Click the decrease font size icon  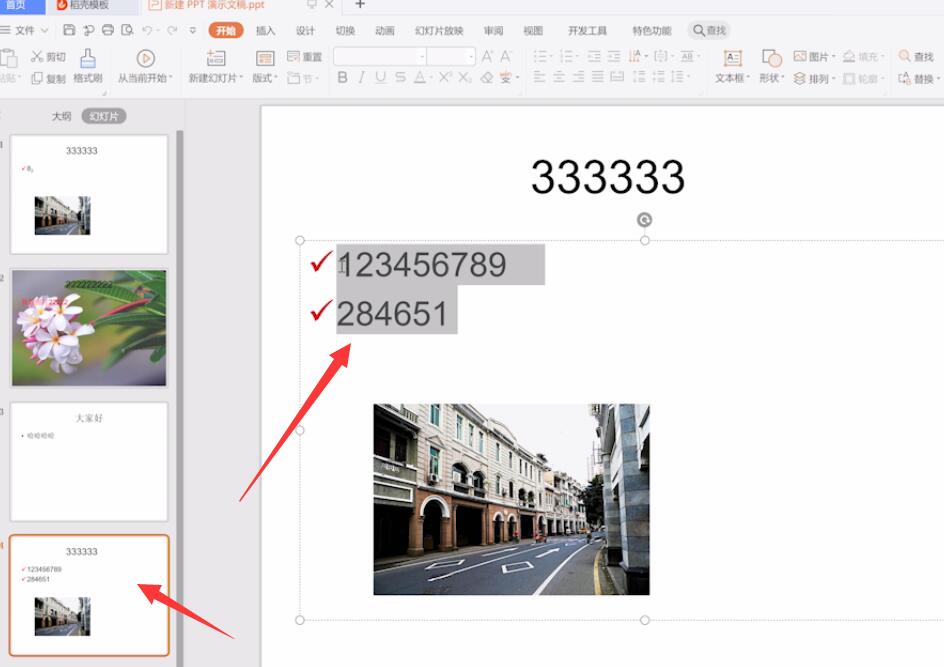pyautogui.click(x=506, y=57)
